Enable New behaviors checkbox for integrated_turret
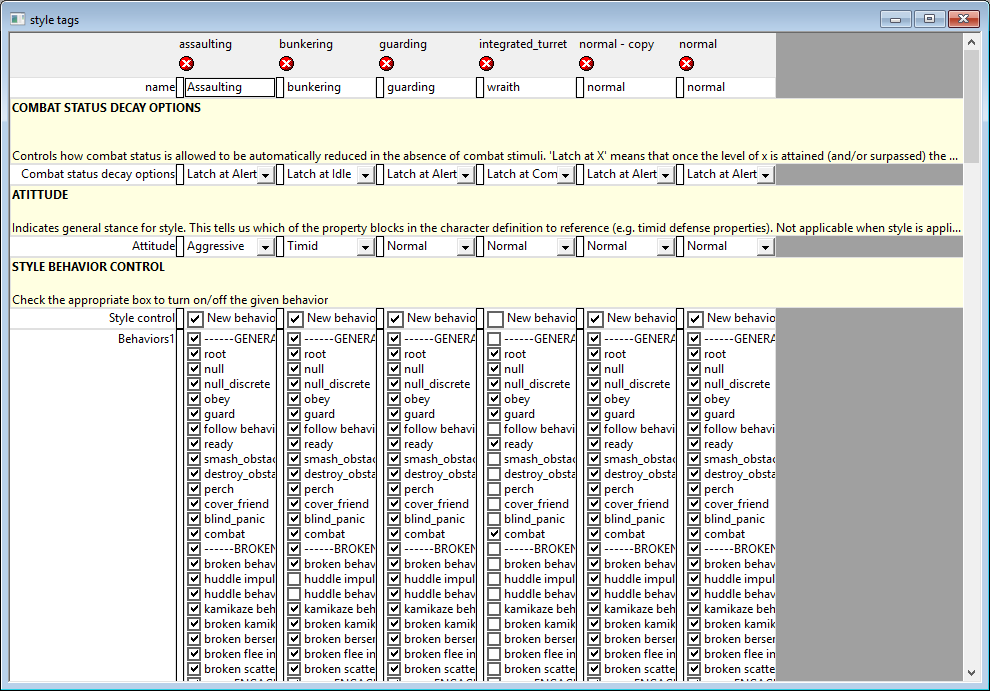 coord(495,319)
